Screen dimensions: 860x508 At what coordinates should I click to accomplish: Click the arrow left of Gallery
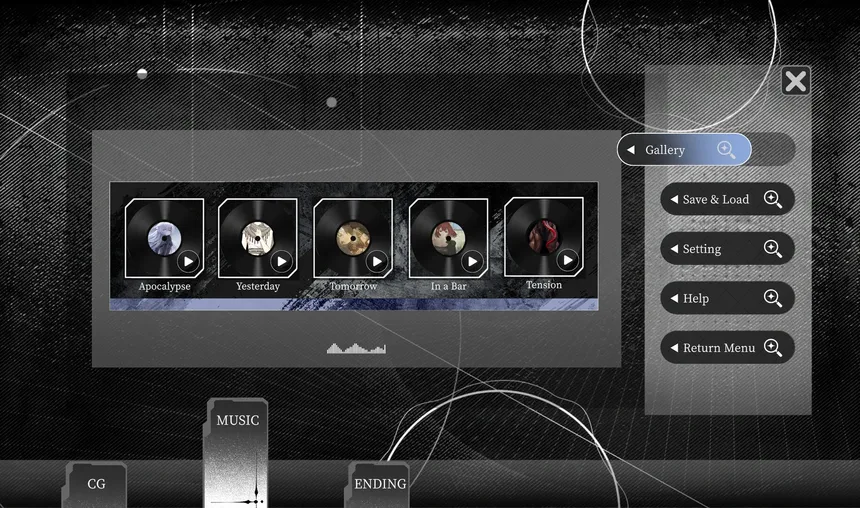631,149
